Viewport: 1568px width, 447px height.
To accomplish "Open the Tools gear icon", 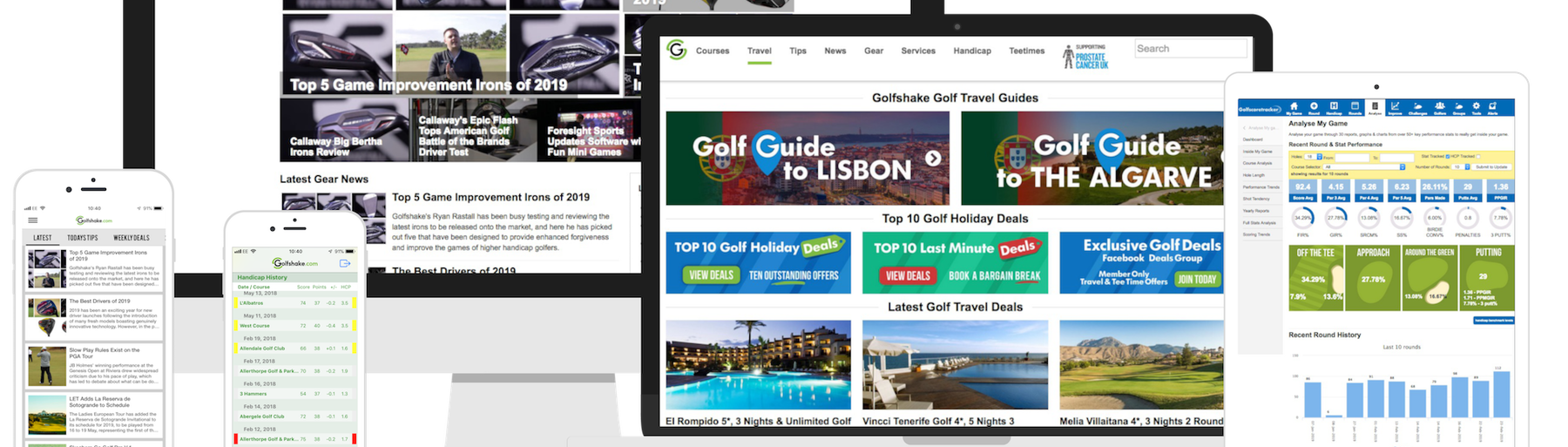I will tap(1476, 107).
